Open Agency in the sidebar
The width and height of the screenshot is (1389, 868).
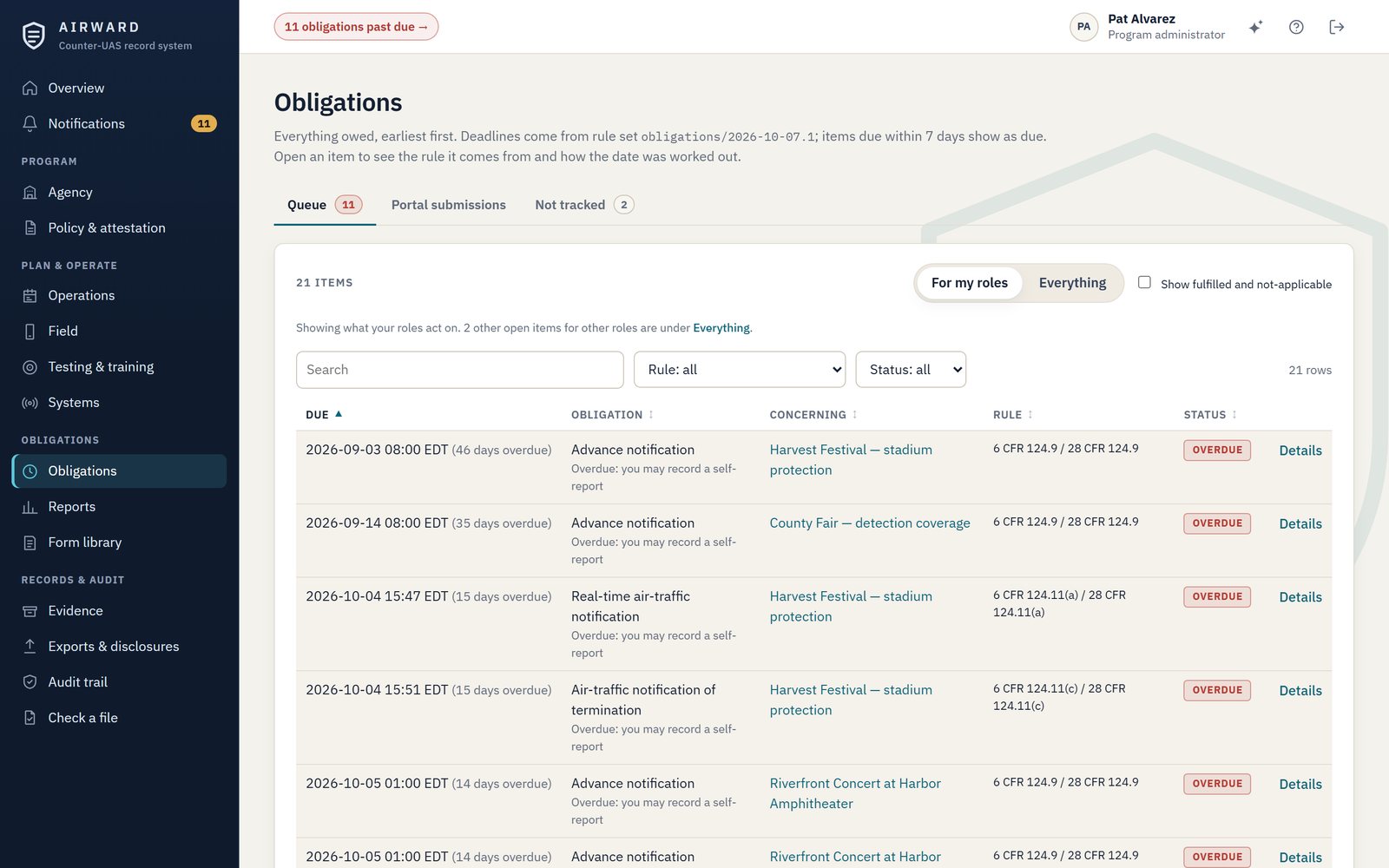point(119,192)
